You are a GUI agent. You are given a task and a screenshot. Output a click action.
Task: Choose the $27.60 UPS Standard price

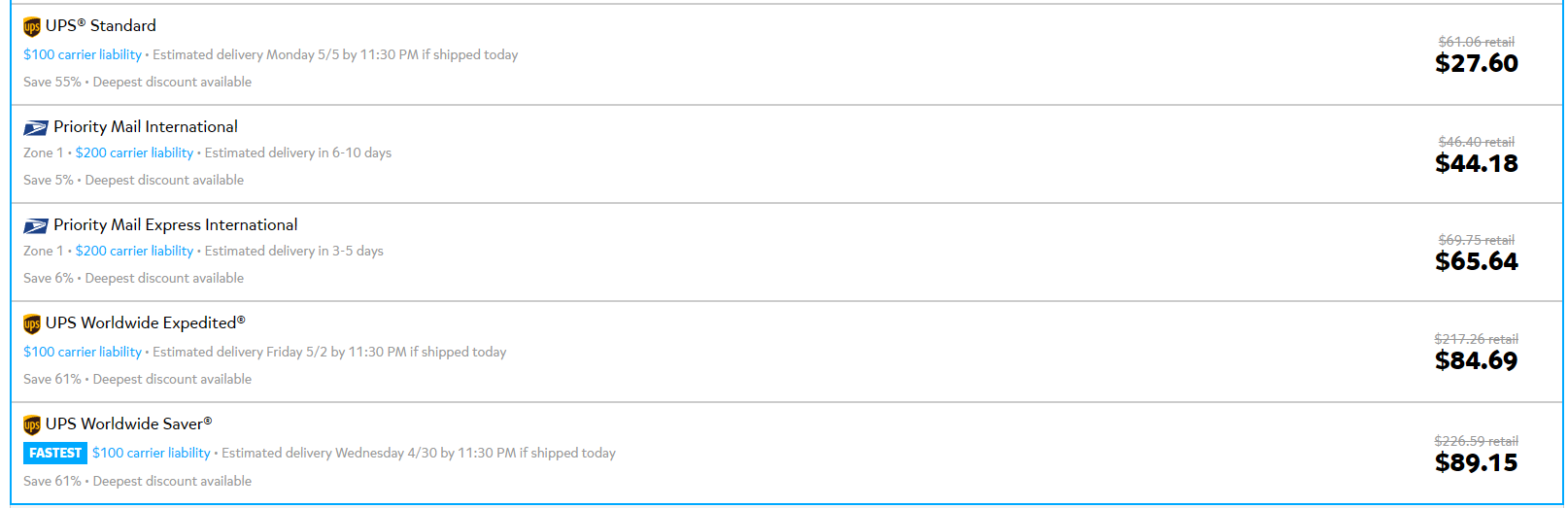click(1477, 63)
